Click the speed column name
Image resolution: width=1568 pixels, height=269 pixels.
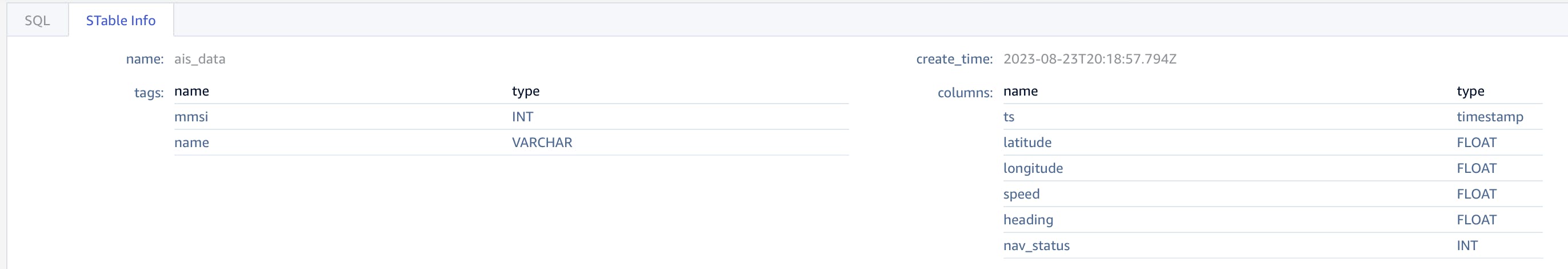tap(1021, 194)
